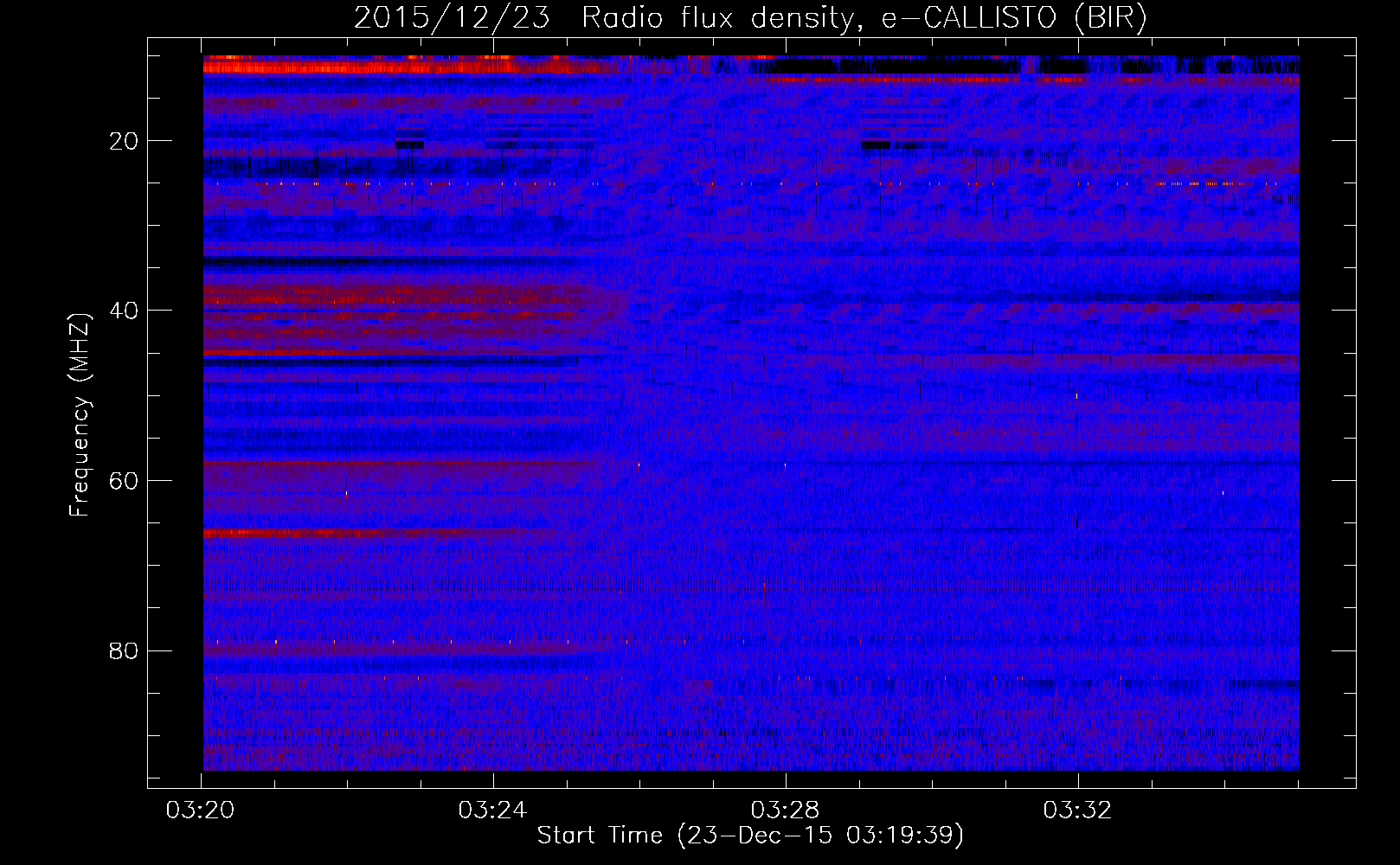Click the 20 frequency tick label
The width and height of the screenshot is (1400, 865).
125,141
